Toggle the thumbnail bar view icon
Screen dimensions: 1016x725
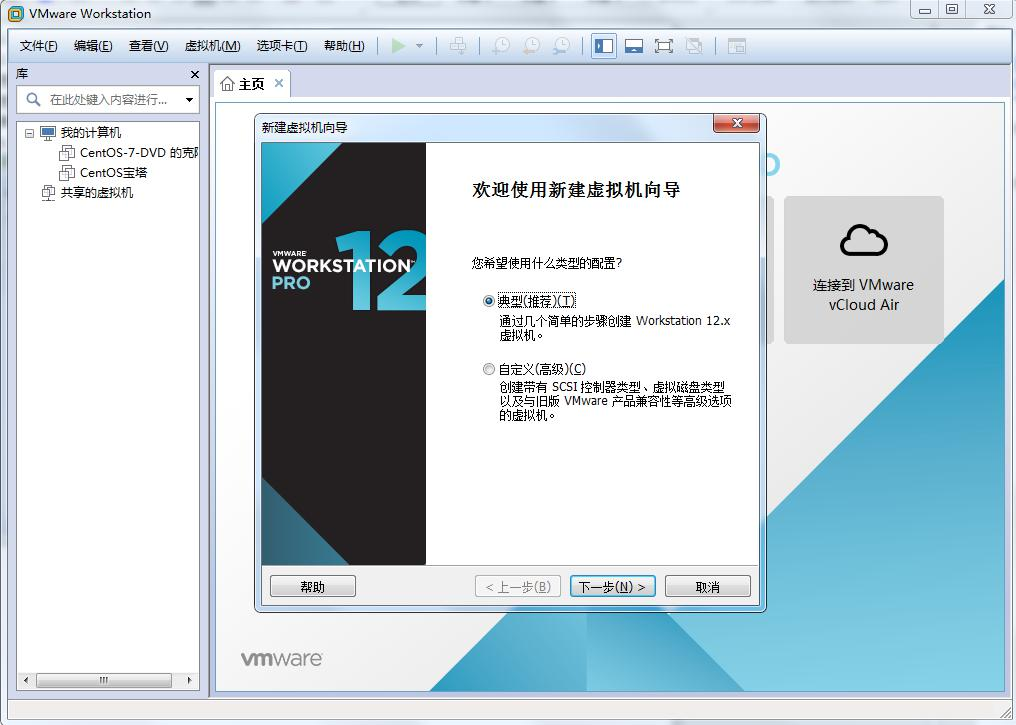634,46
